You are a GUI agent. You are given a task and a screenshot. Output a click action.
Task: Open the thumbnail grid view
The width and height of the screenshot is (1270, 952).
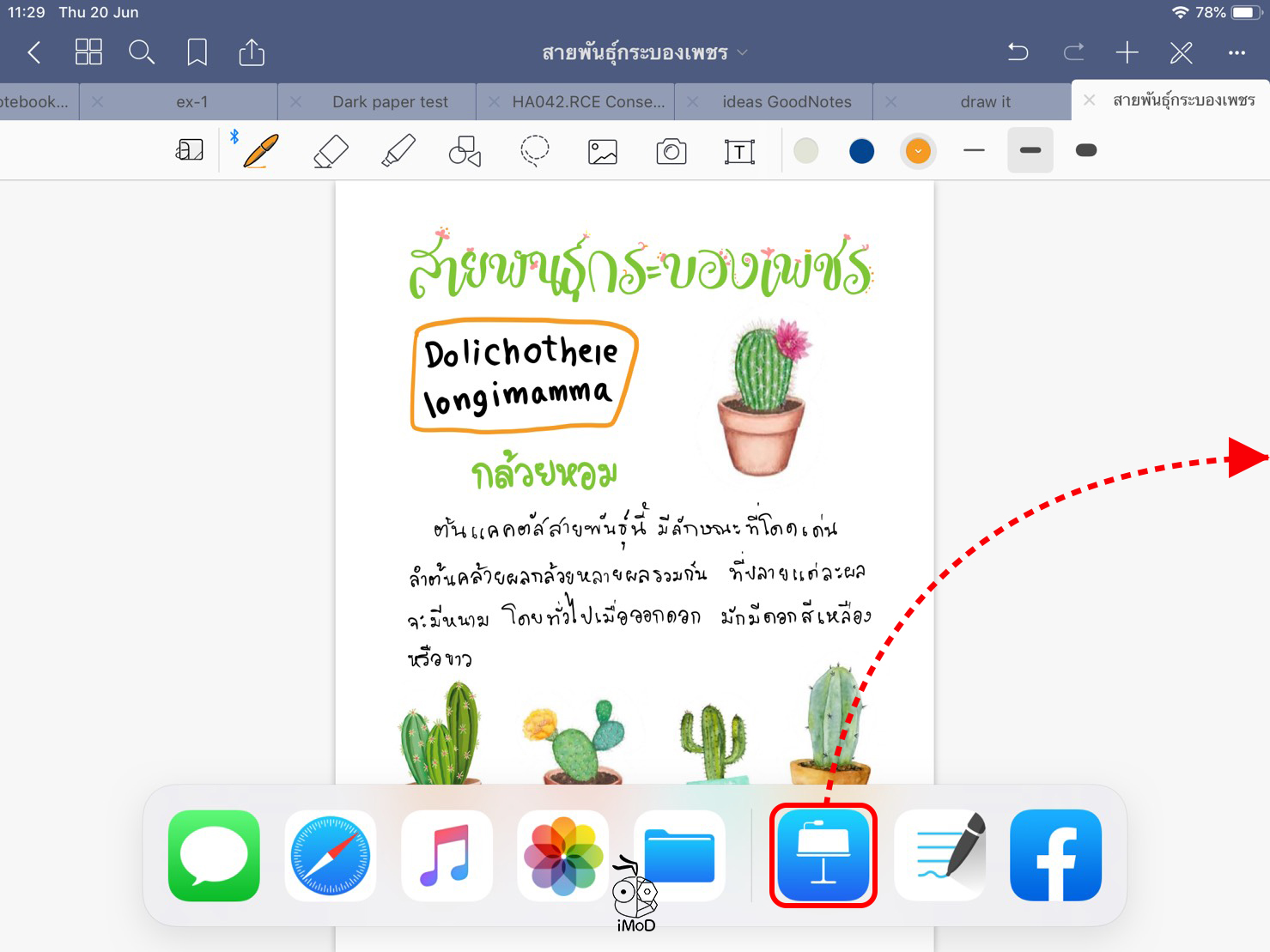tap(88, 52)
